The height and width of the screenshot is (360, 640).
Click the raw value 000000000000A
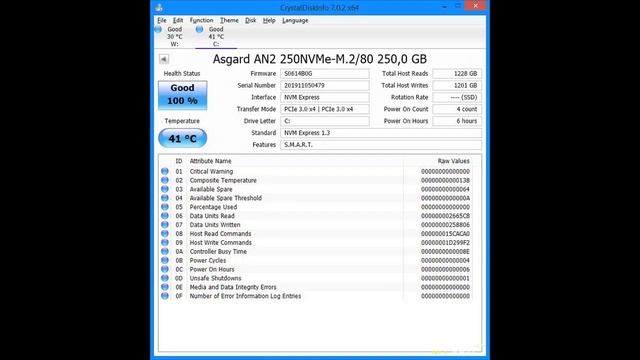click(x=445, y=198)
